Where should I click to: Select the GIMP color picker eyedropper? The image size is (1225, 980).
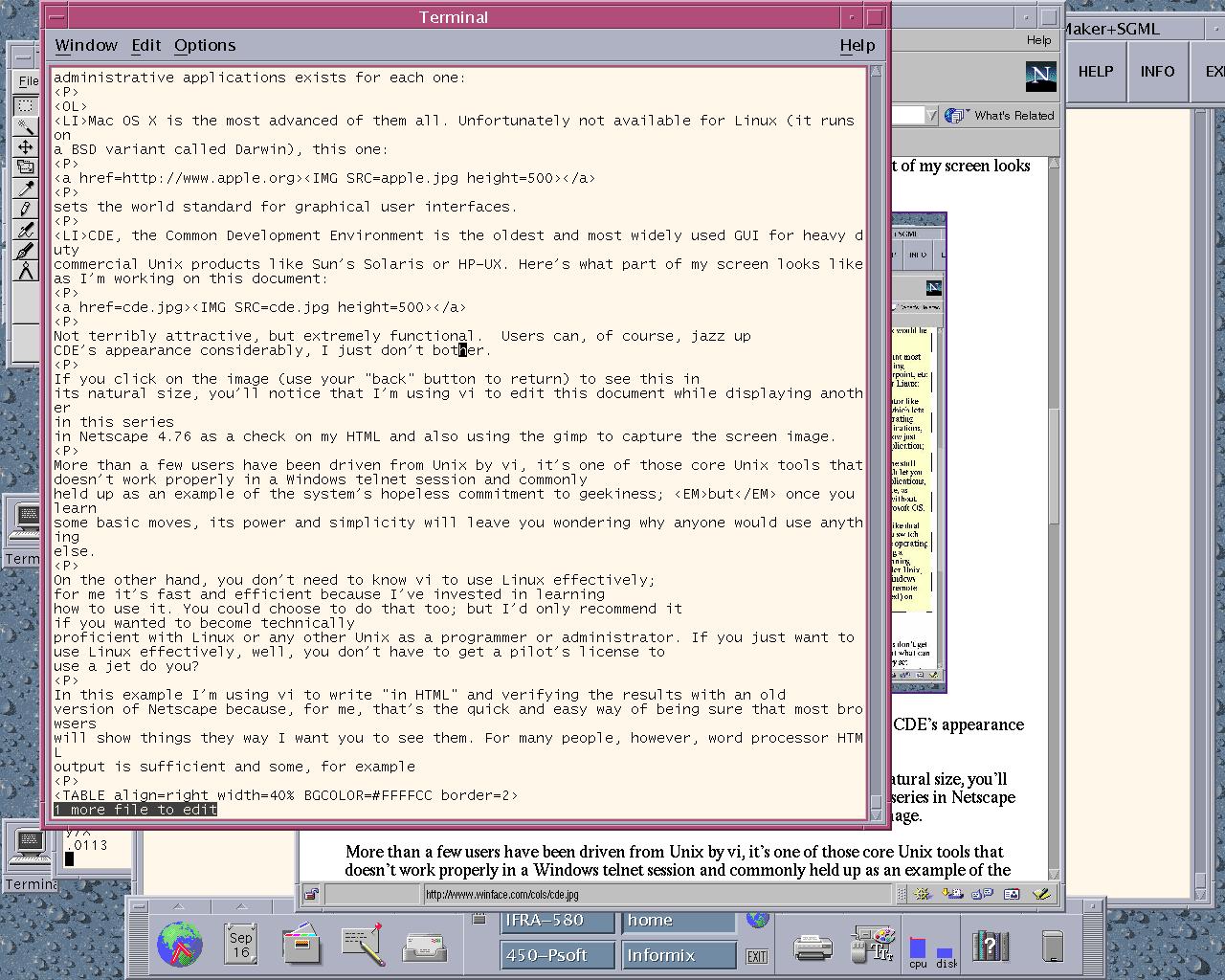click(x=26, y=189)
